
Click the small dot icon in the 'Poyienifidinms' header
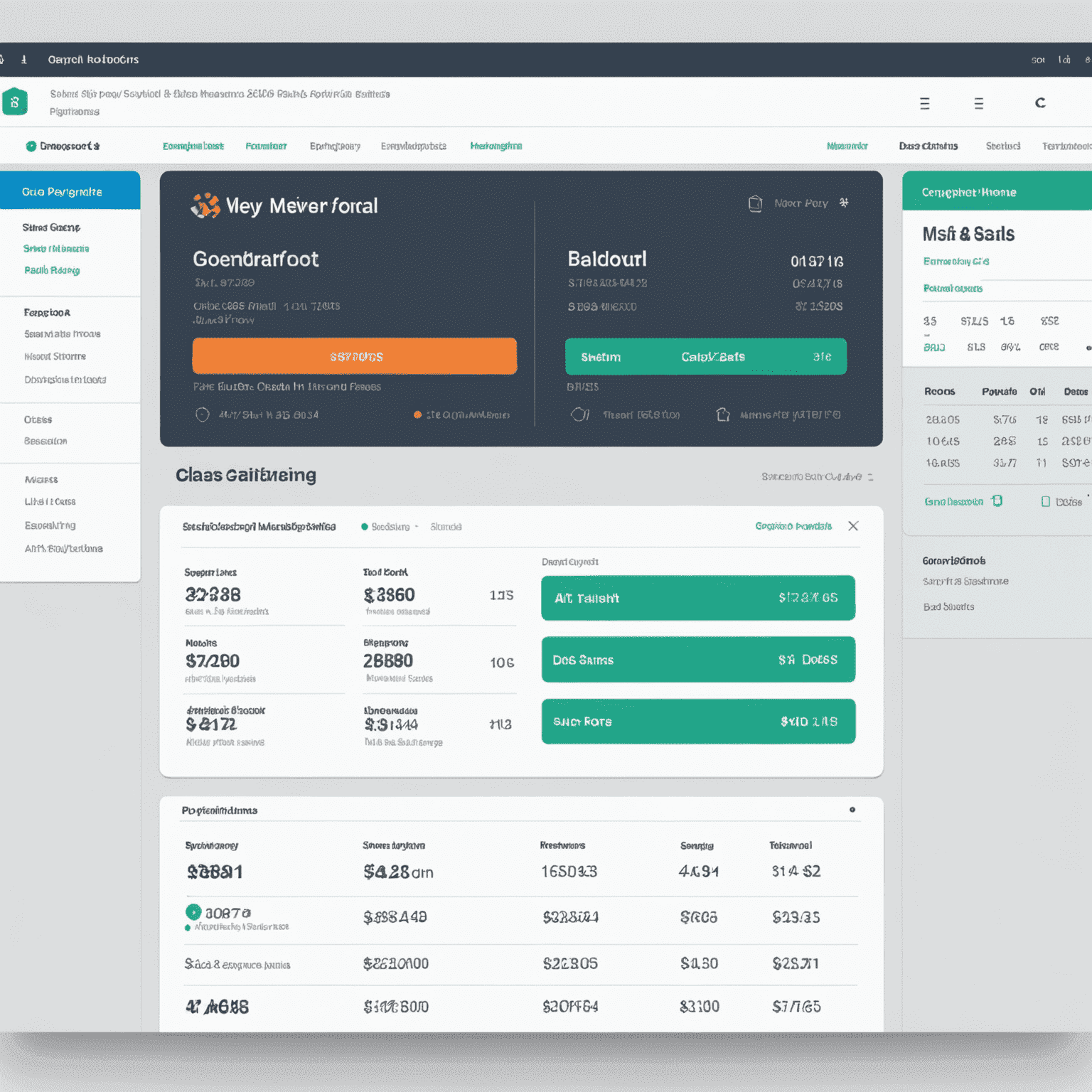pyautogui.click(x=852, y=810)
